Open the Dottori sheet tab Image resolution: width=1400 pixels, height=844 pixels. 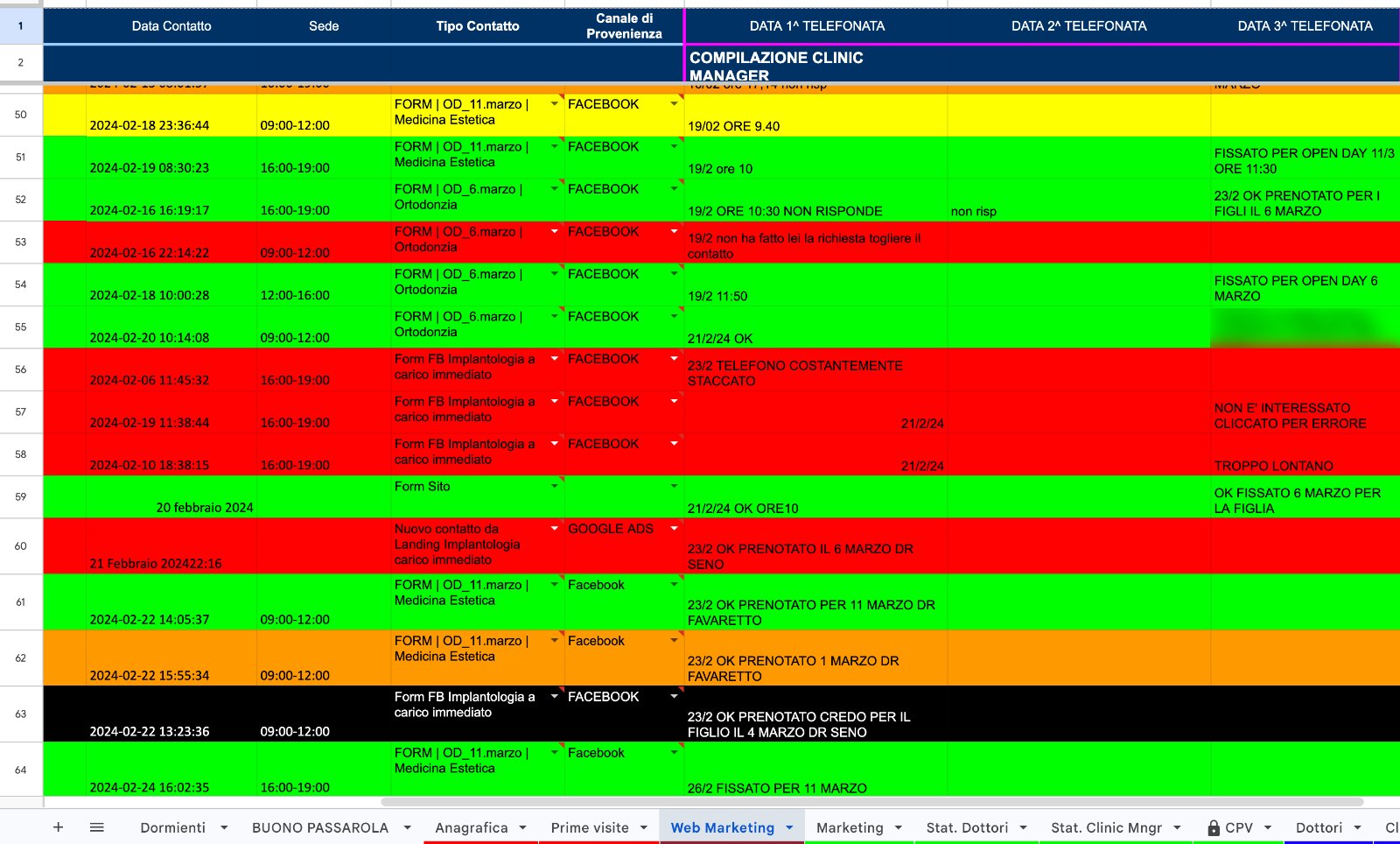coord(1319,828)
